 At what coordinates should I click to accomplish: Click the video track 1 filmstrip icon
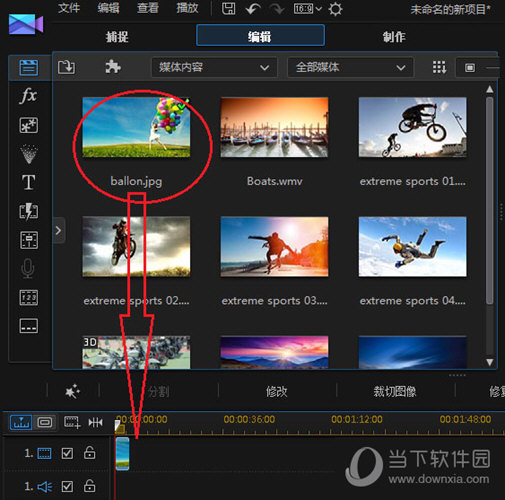coord(44,453)
